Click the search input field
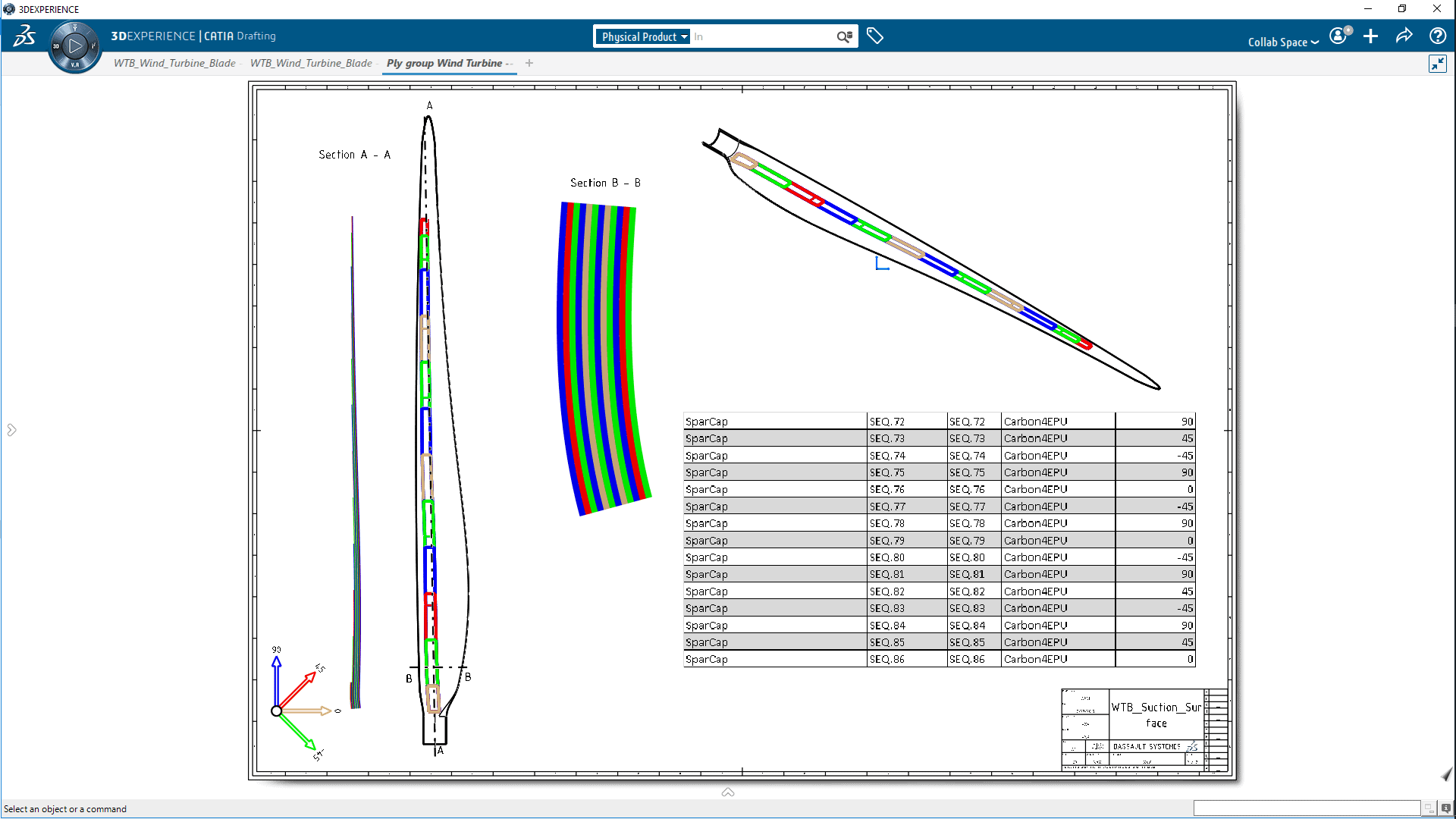The width and height of the screenshot is (1456, 819). tap(762, 37)
